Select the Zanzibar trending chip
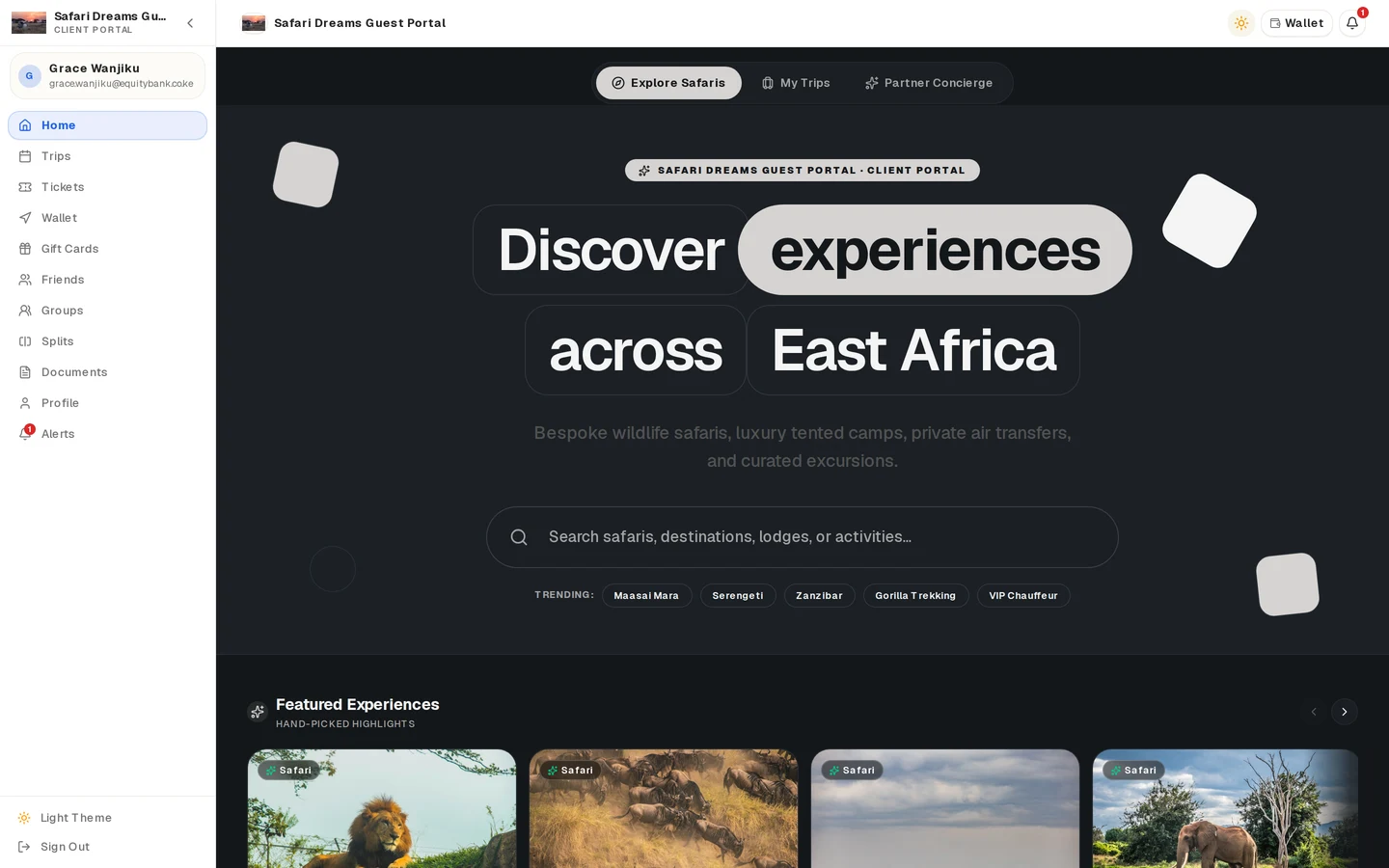The image size is (1389, 868). 819,596
